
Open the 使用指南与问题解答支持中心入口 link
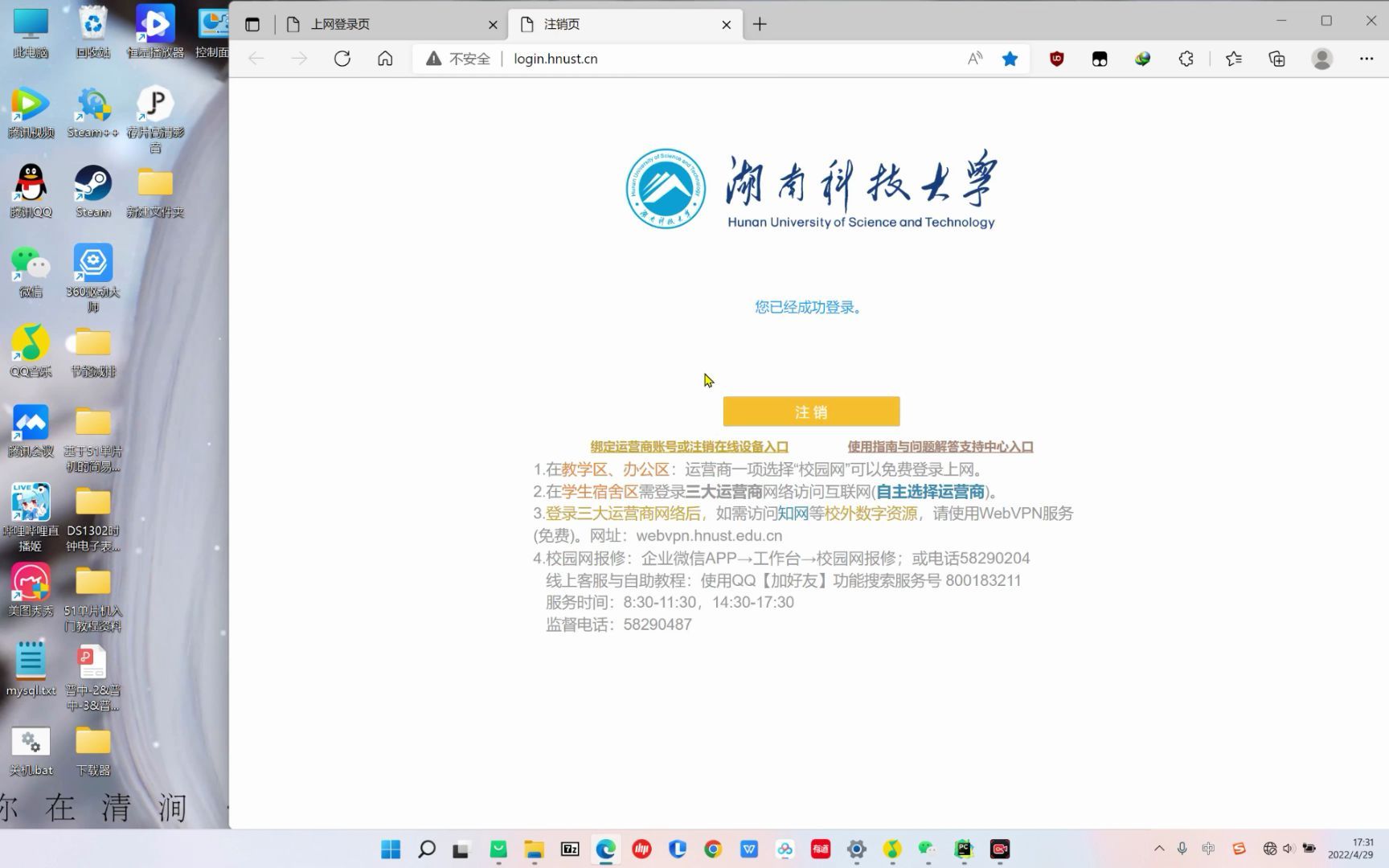click(940, 447)
